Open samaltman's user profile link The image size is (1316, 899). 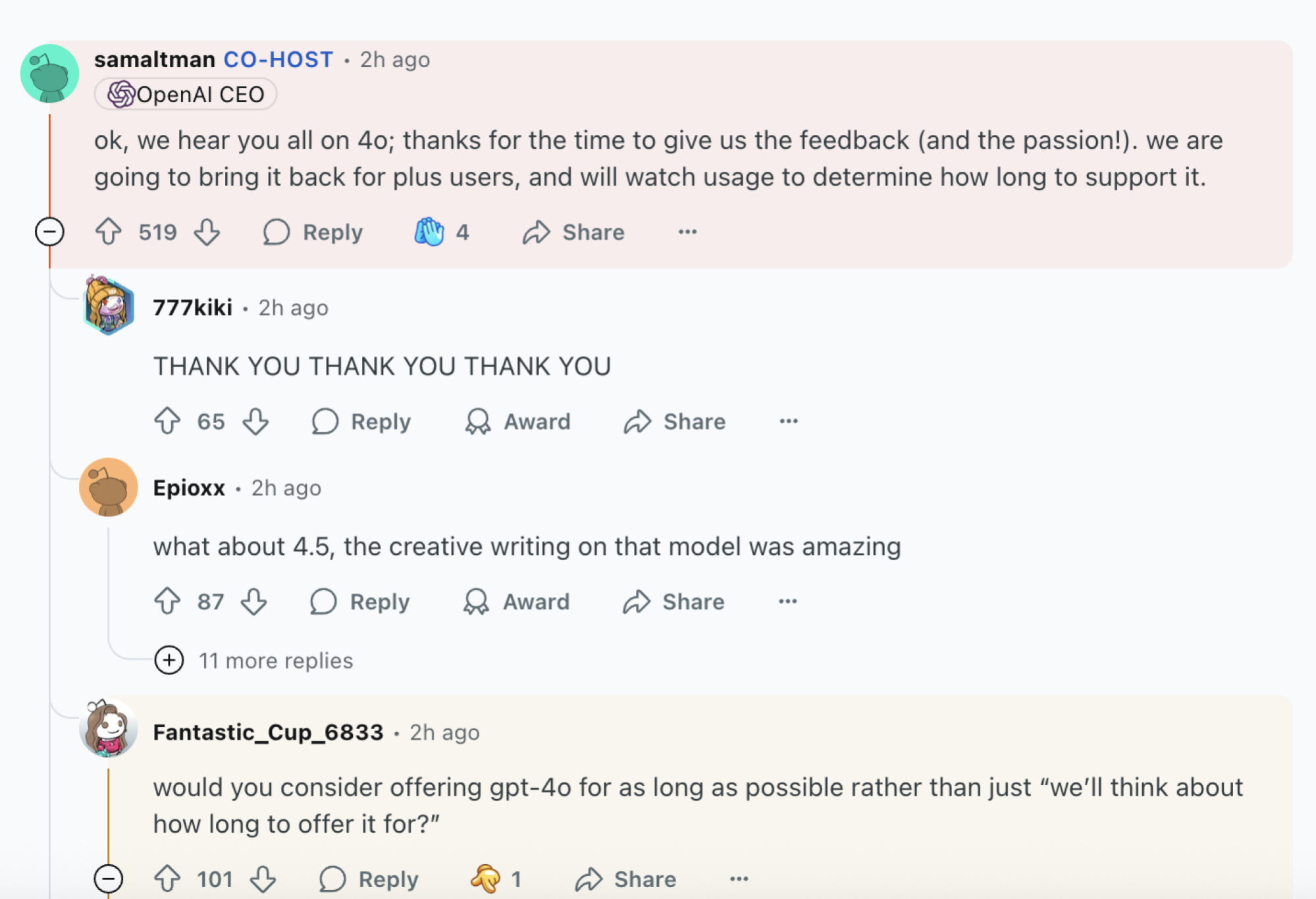[155, 59]
